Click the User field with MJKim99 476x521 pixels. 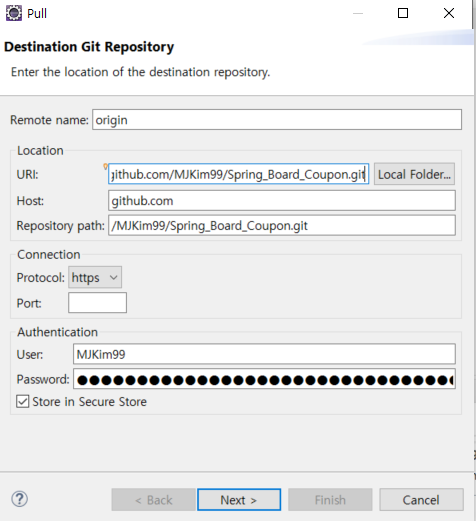(264, 354)
